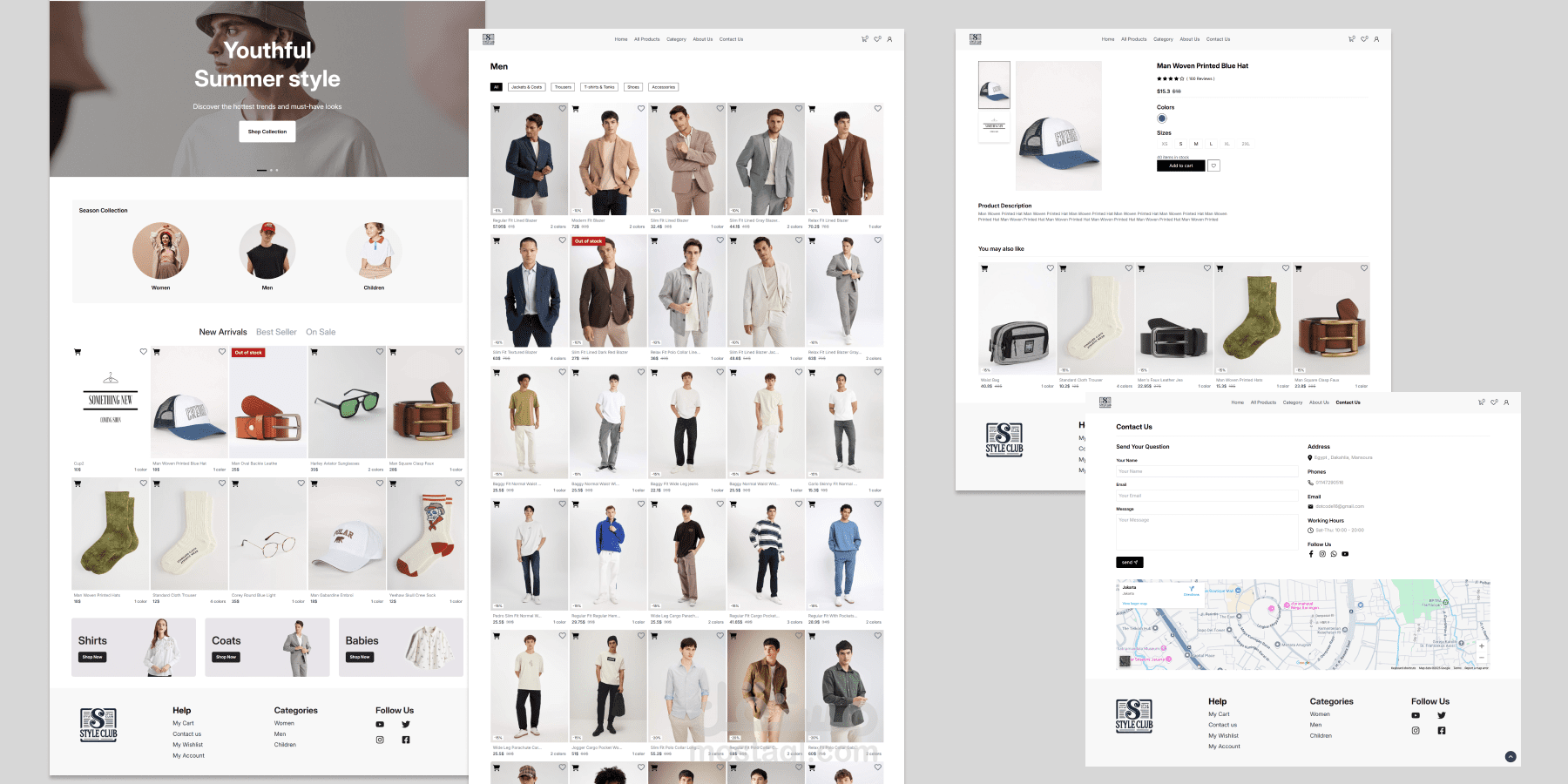Click the Facebook icon in Follow Us footer
The width and height of the screenshot is (1568, 784).
(405, 738)
